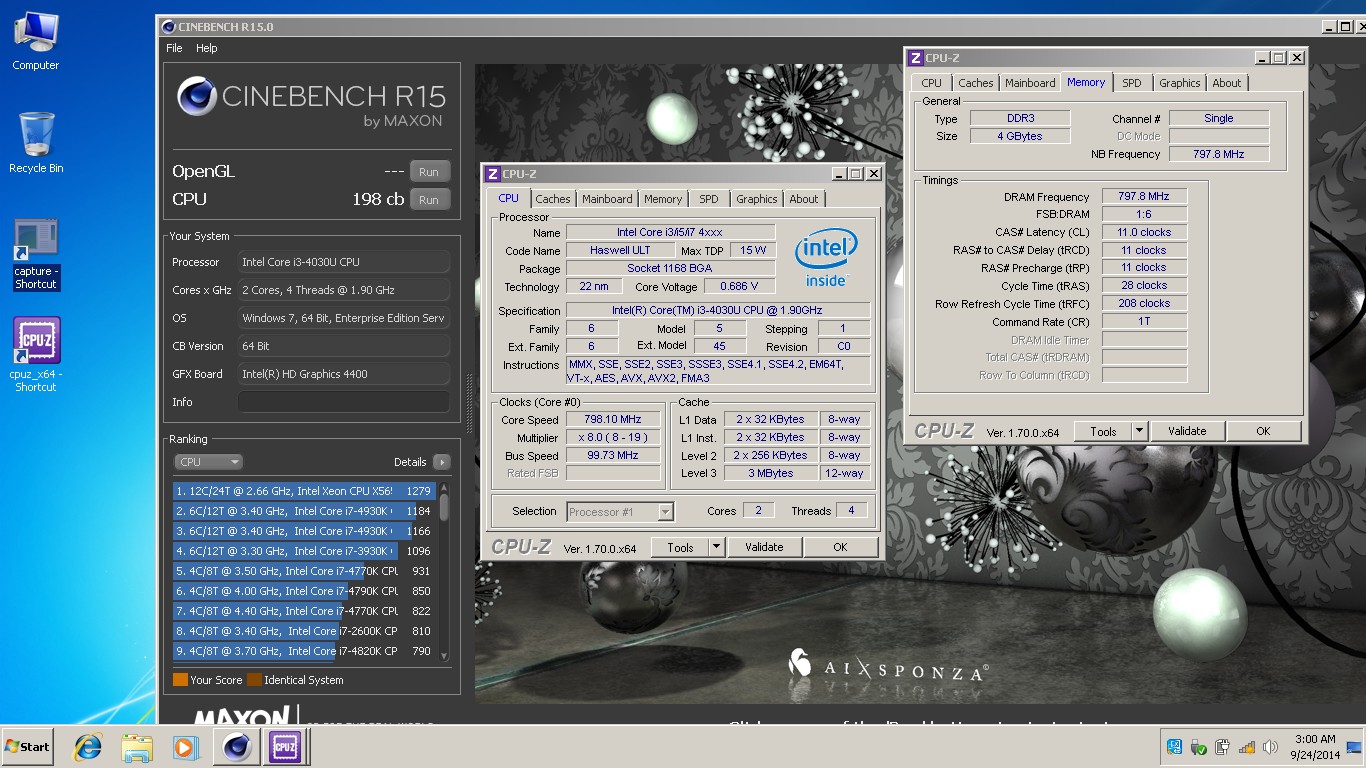Screen dimensions: 1366x768
Task: Switch to Mainboard tab in front CPU-Z
Action: click(607, 199)
